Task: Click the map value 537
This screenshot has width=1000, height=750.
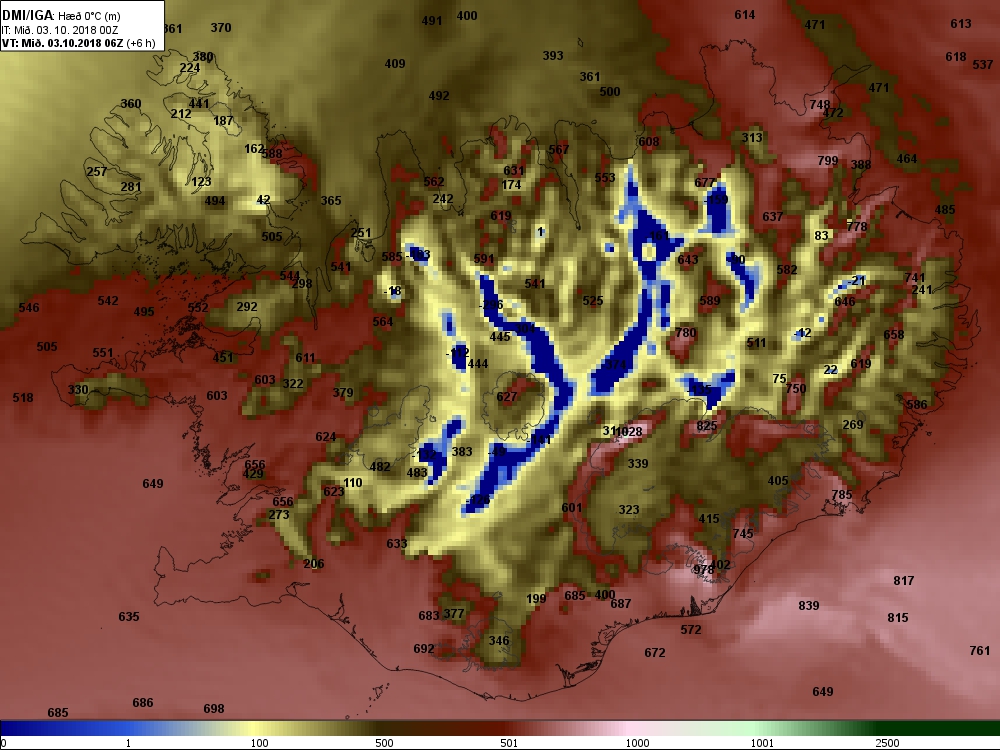Action: tap(983, 64)
